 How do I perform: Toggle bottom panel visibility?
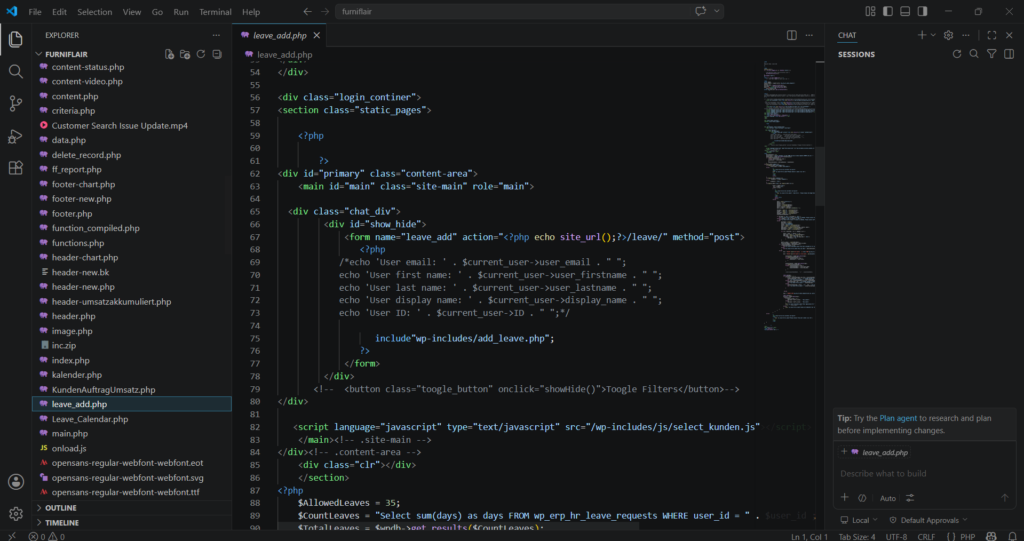click(x=905, y=11)
